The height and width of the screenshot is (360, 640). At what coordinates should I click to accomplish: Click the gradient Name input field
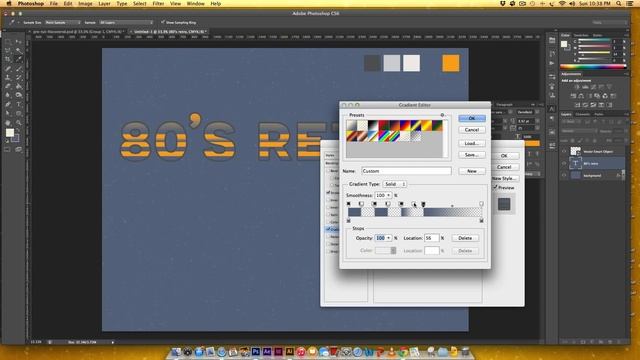(406, 171)
